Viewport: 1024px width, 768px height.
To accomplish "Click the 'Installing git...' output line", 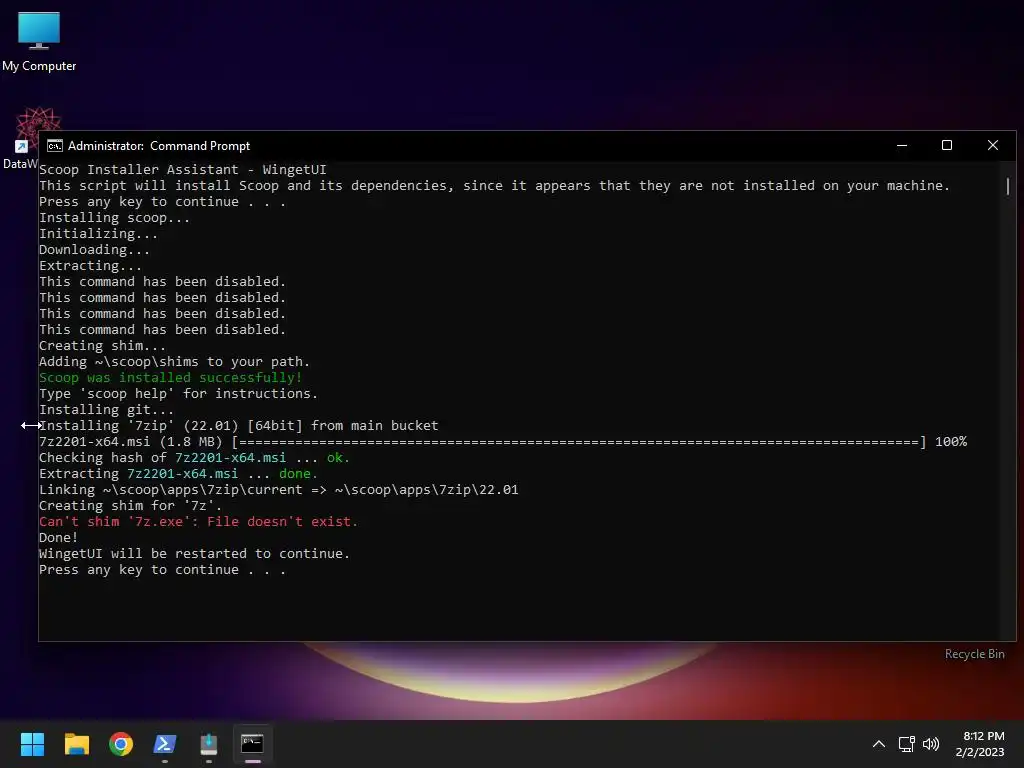I will (x=106, y=410).
